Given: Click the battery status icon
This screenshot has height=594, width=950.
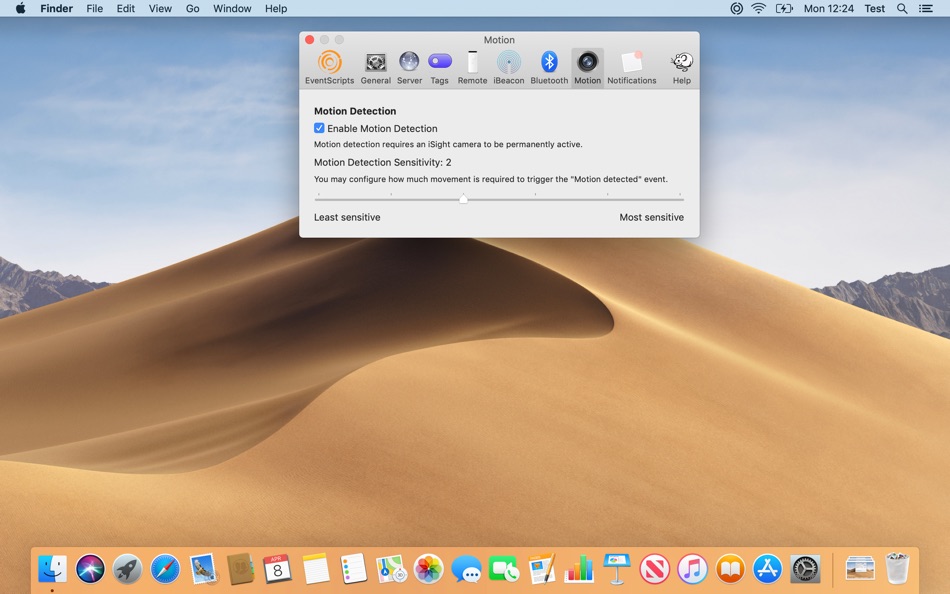Looking at the screenshot, I should [784, 8].
